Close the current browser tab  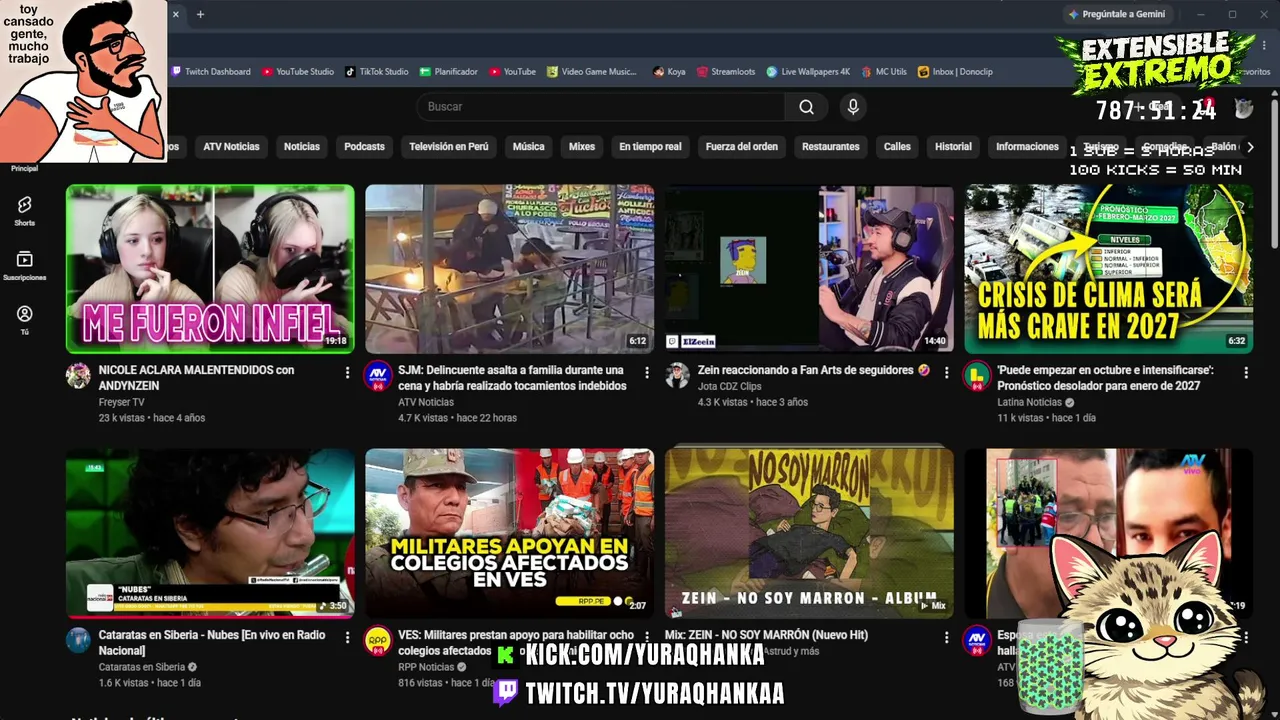pos(176,14)
